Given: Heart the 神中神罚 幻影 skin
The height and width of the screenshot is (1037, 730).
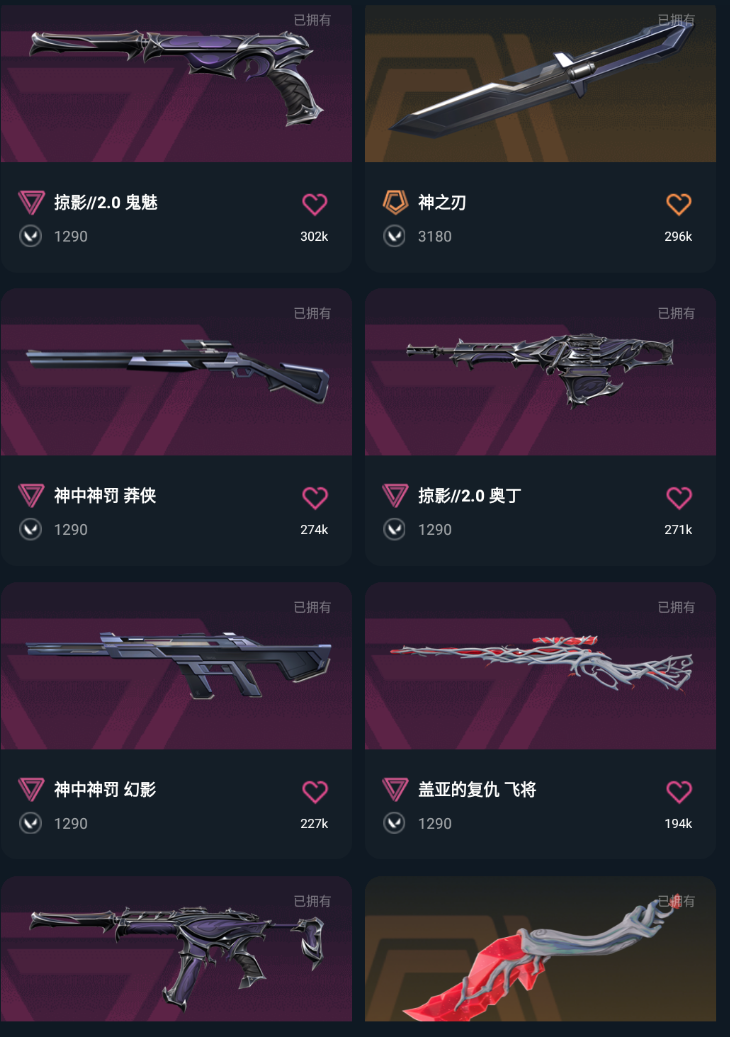Looking at the screenshot, I should 315,791.
